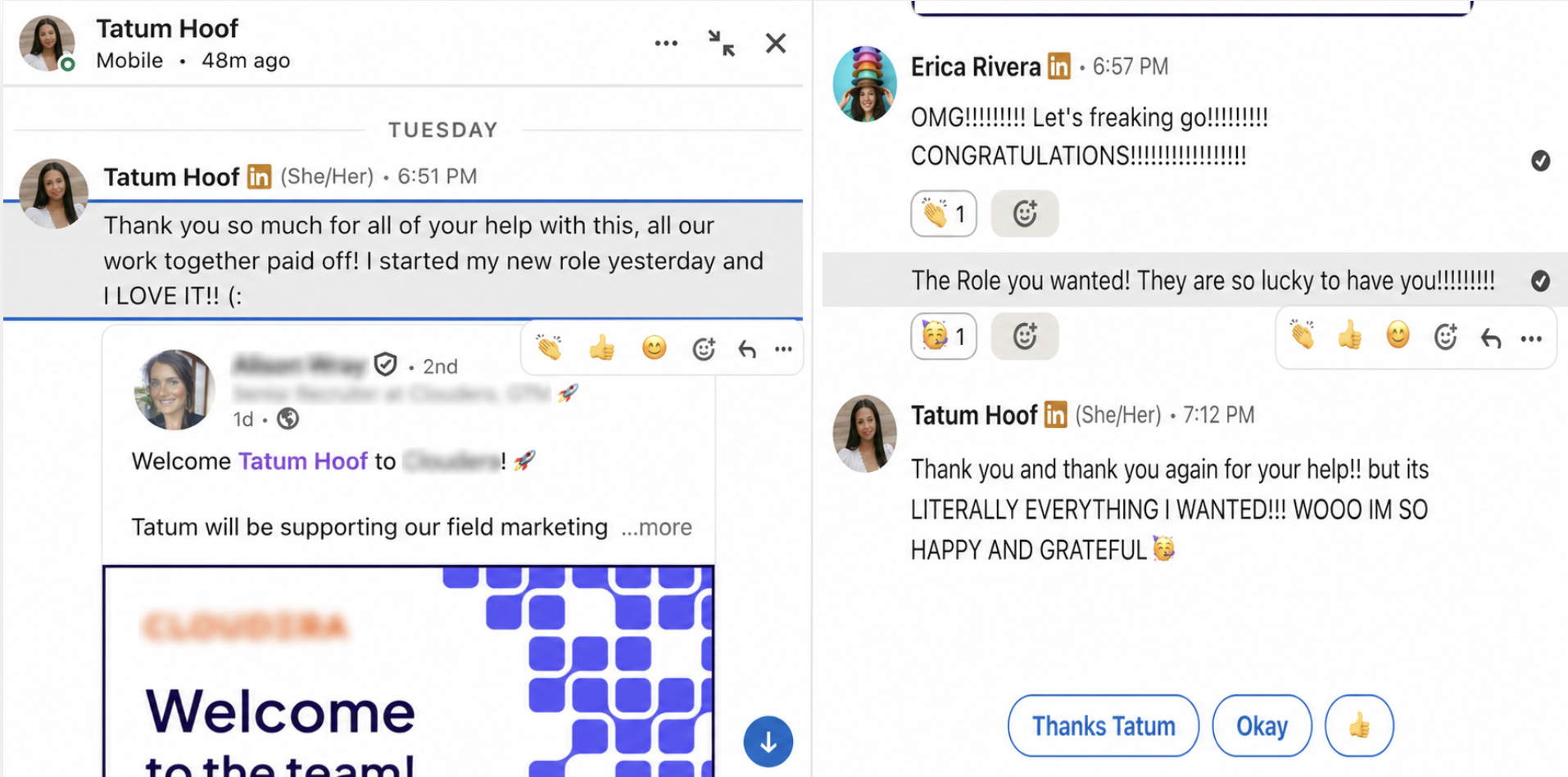React with clapping hands on the right message toolbar

point(1303,336)
